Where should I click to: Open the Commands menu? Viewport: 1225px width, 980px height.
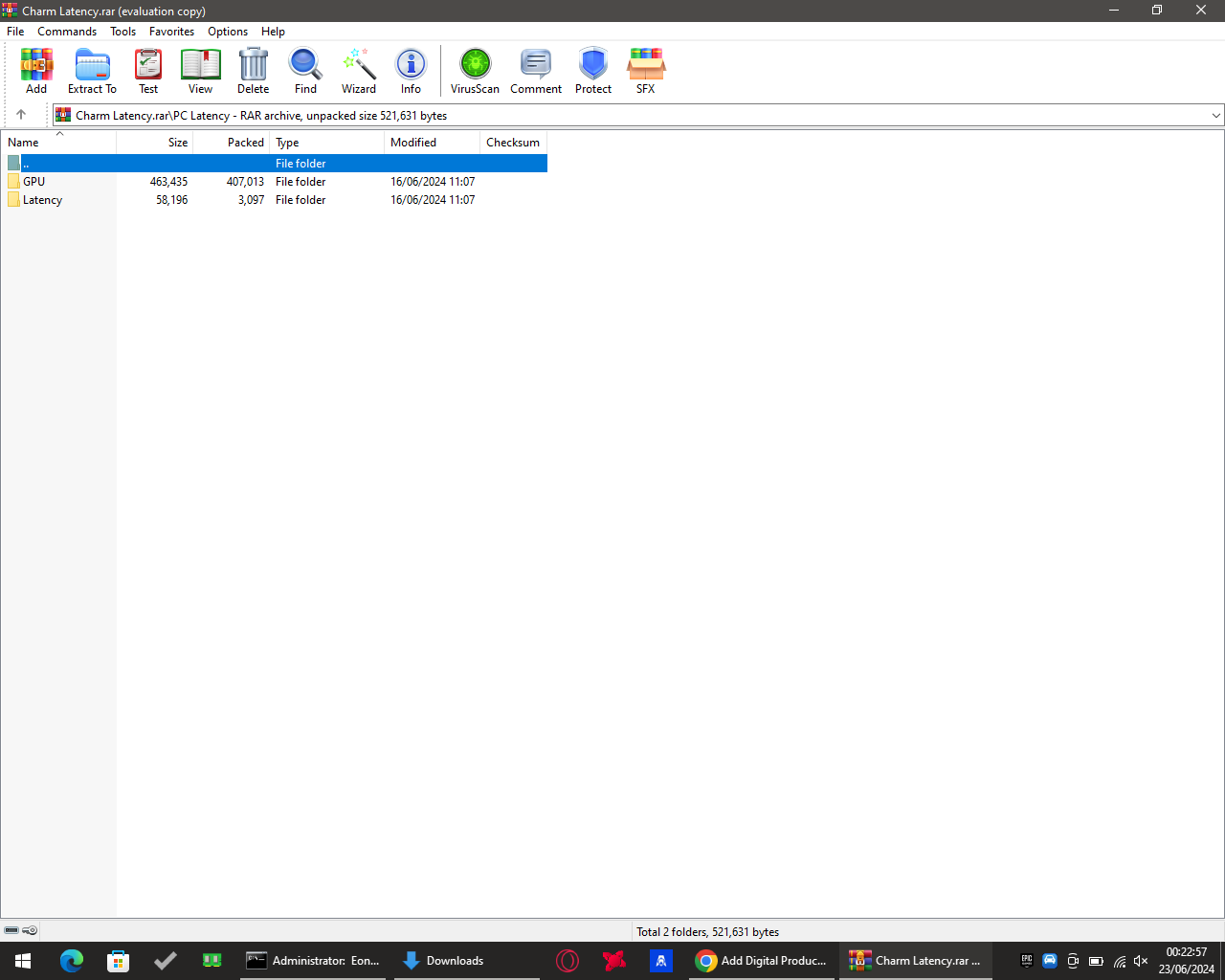(x=67, y=32)
